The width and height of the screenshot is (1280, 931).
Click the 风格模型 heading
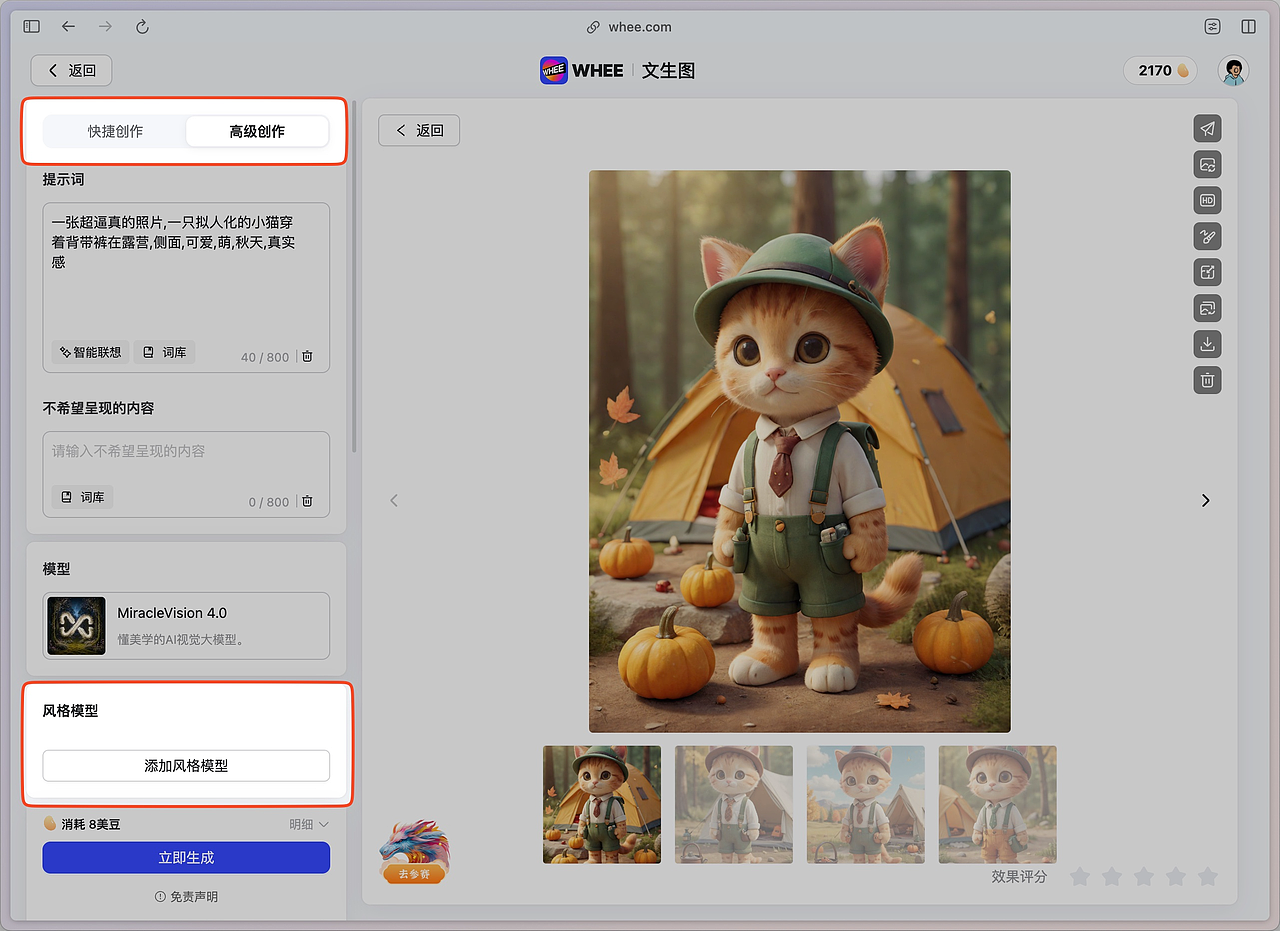click(x=70, y=711)
